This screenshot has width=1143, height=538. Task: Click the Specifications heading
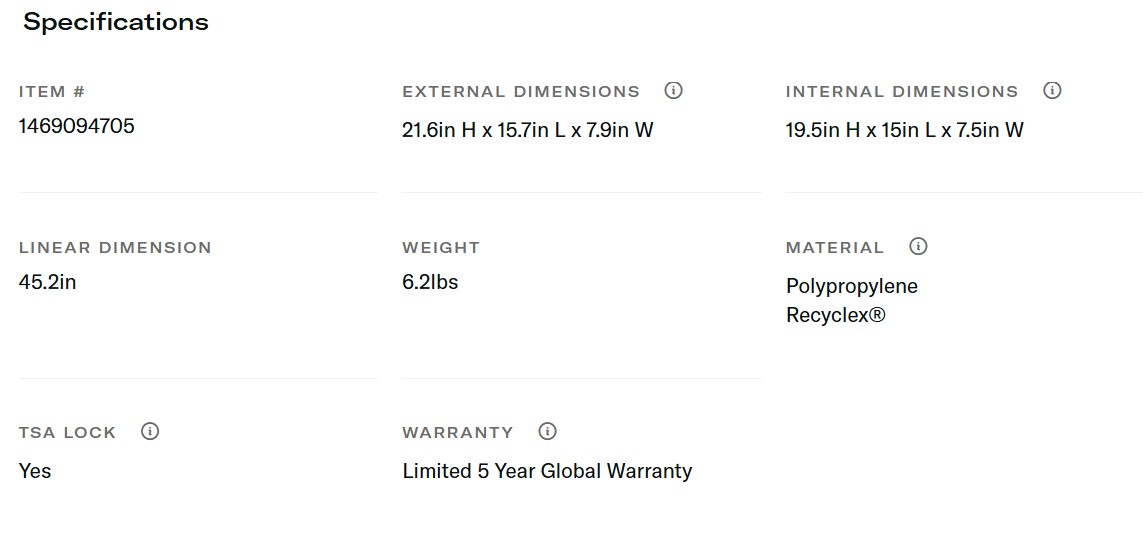point(116,22)
